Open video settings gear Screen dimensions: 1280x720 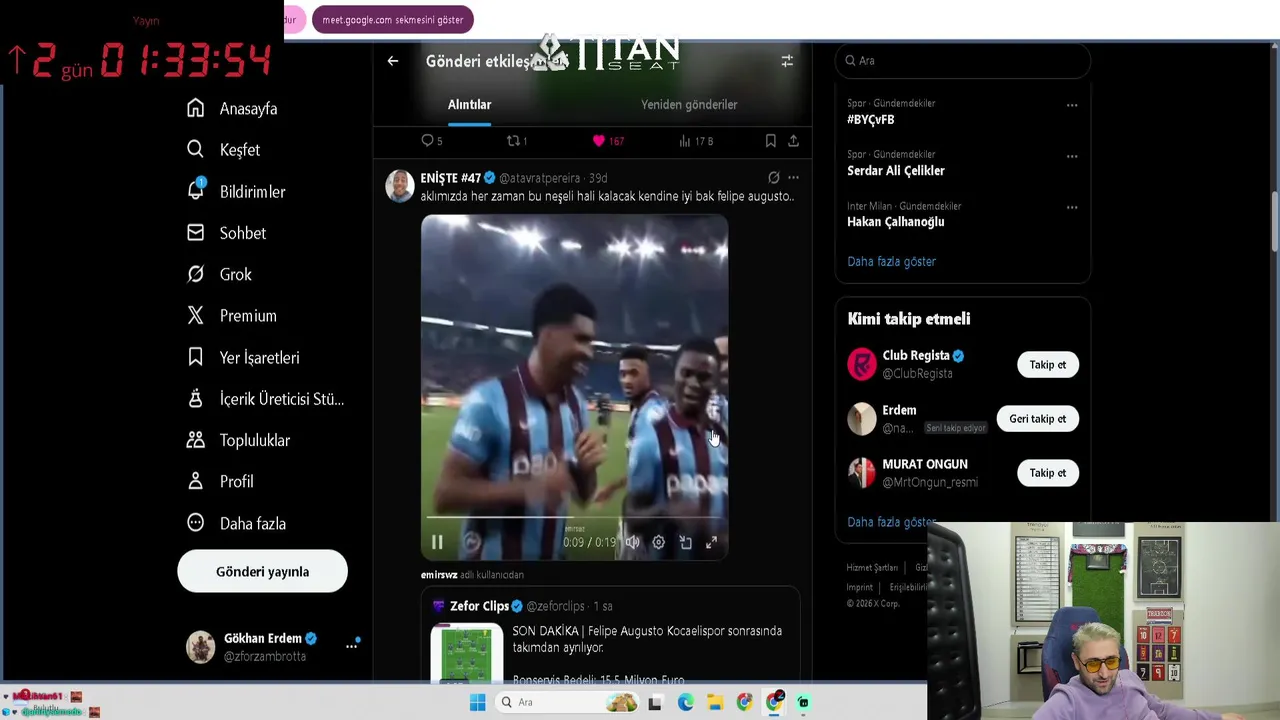658,542
